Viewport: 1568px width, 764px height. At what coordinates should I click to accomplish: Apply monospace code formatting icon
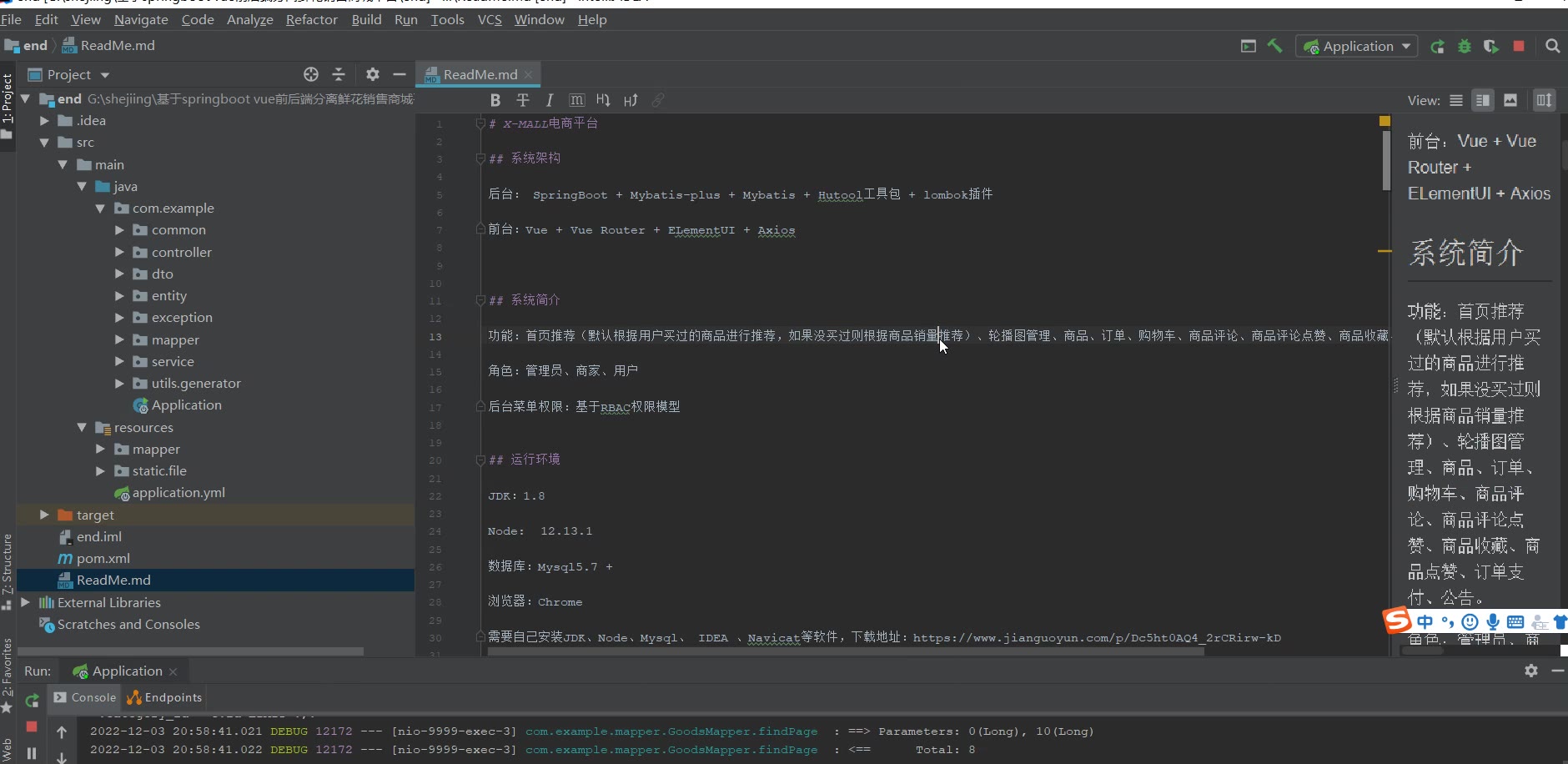point(576,100)
